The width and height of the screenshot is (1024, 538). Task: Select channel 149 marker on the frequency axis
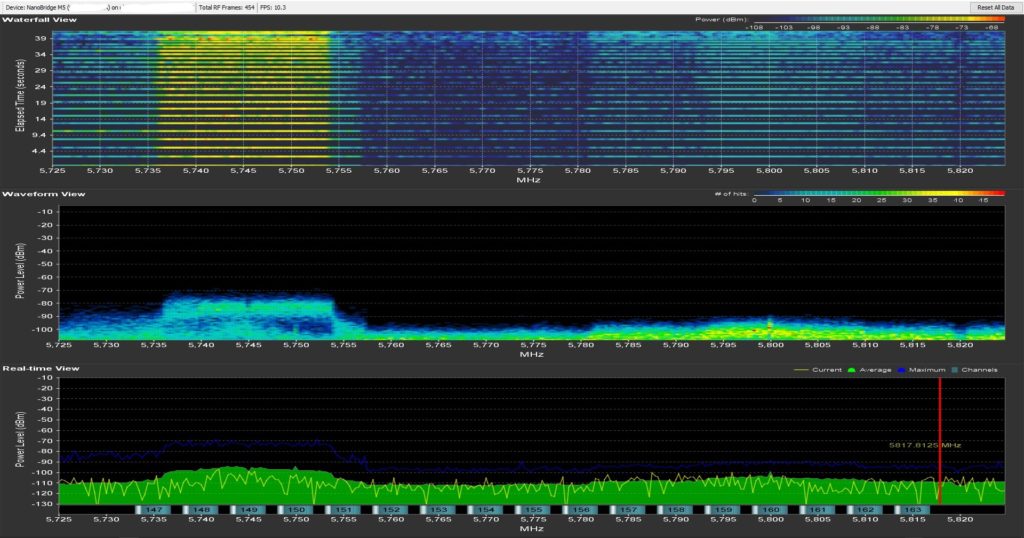coord(249,510)
